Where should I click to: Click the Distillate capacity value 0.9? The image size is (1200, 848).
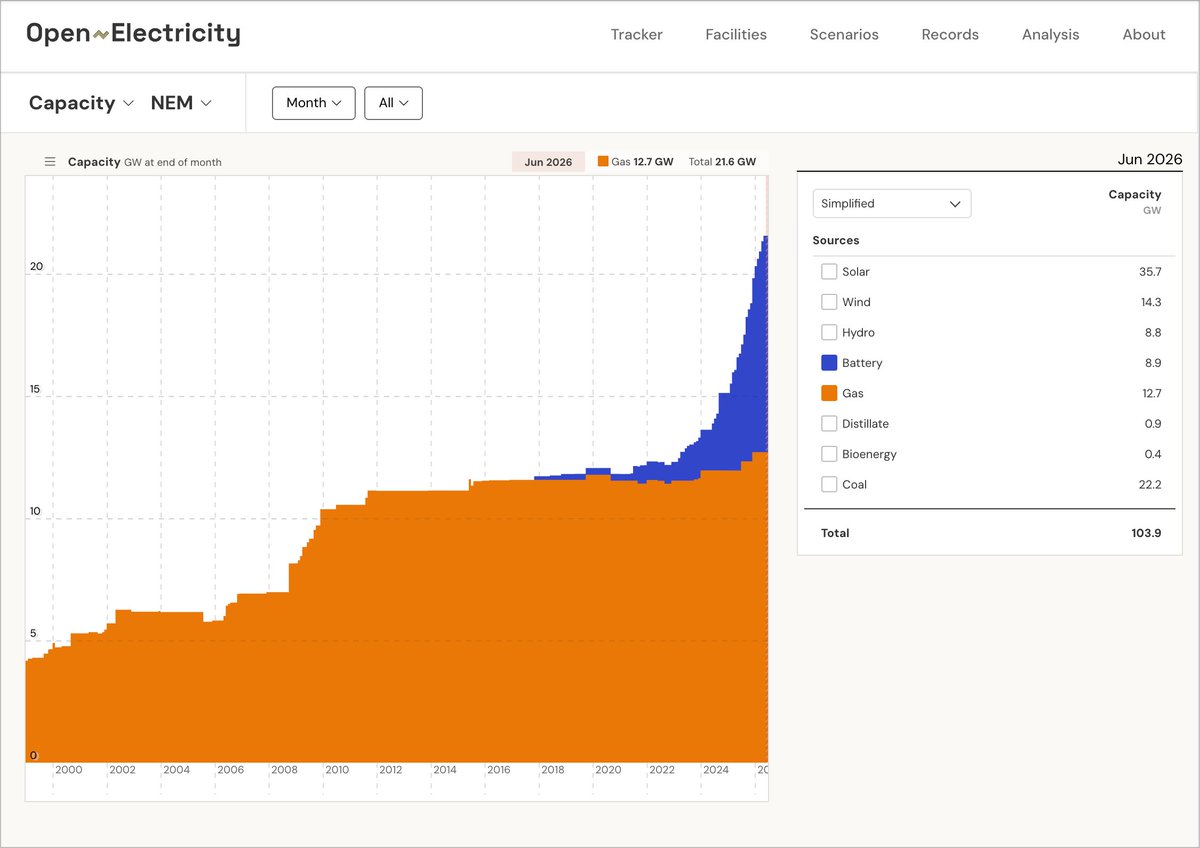[1153, 424]
